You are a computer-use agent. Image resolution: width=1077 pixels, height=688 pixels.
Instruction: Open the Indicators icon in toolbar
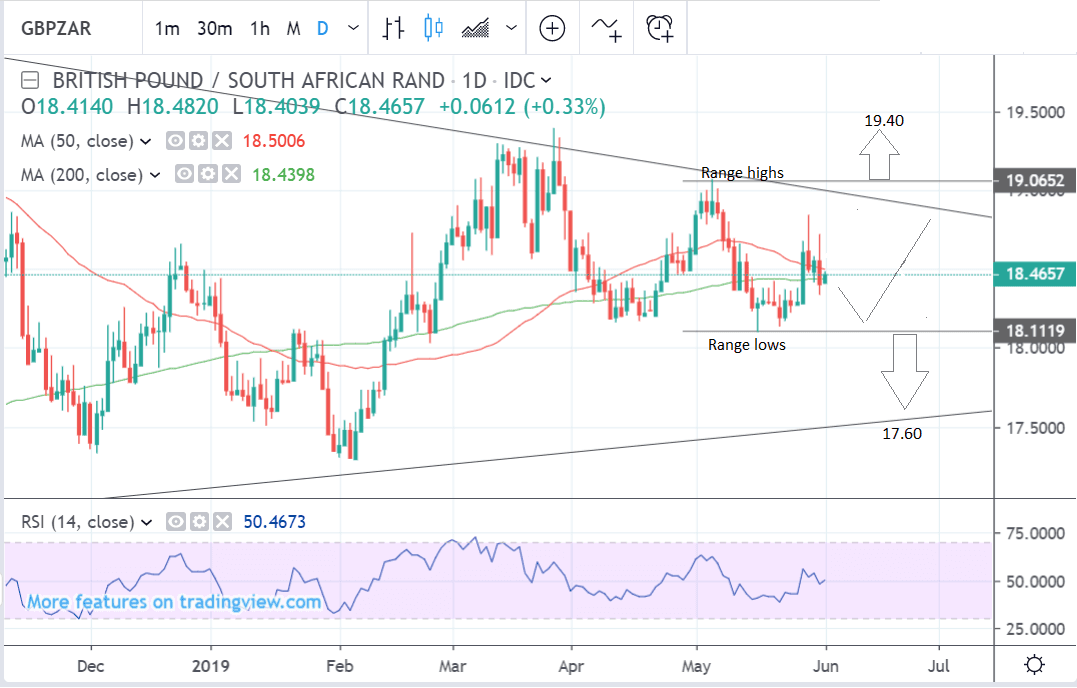coord(606,28)
